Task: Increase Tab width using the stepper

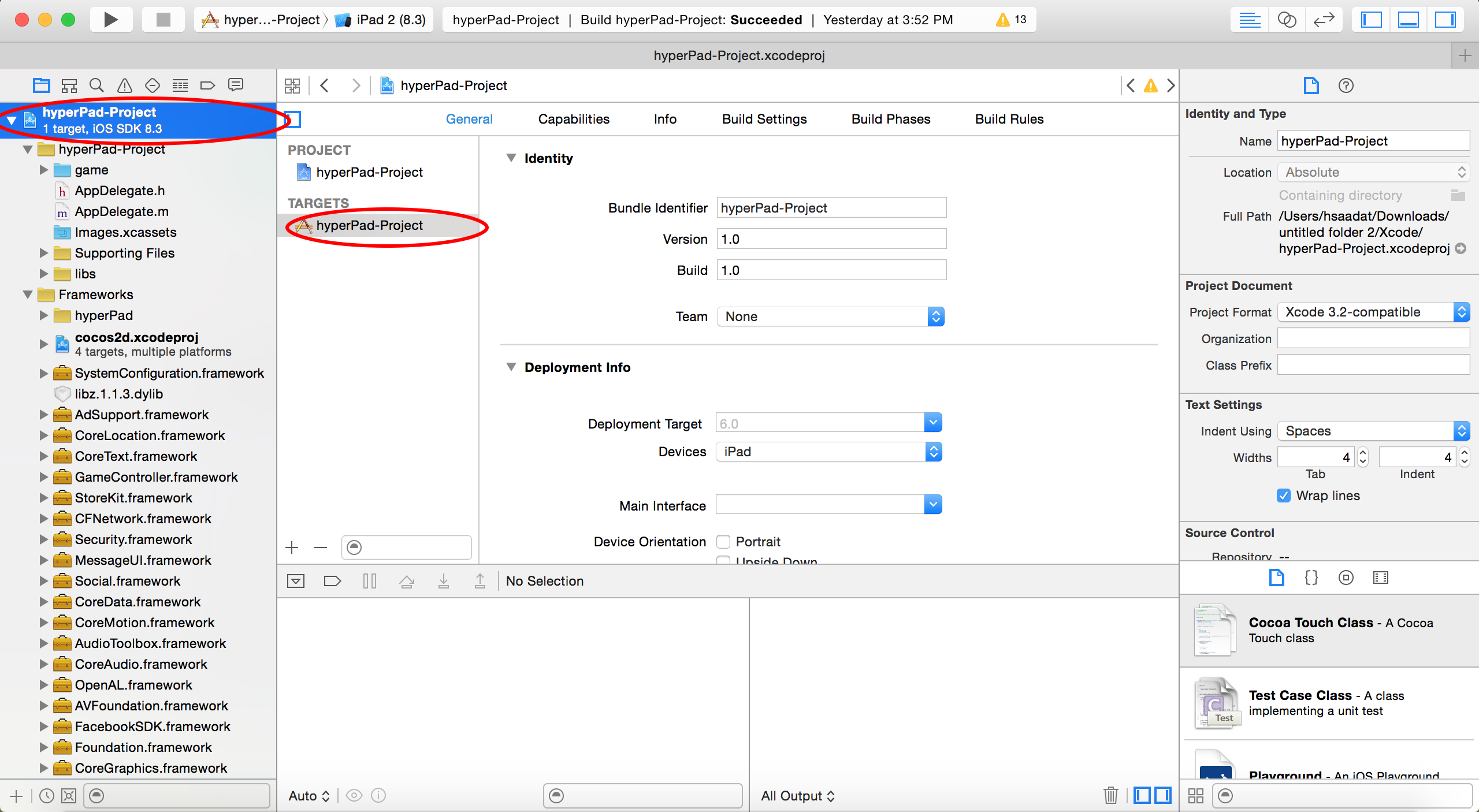Action: [x=1362, y=453]
